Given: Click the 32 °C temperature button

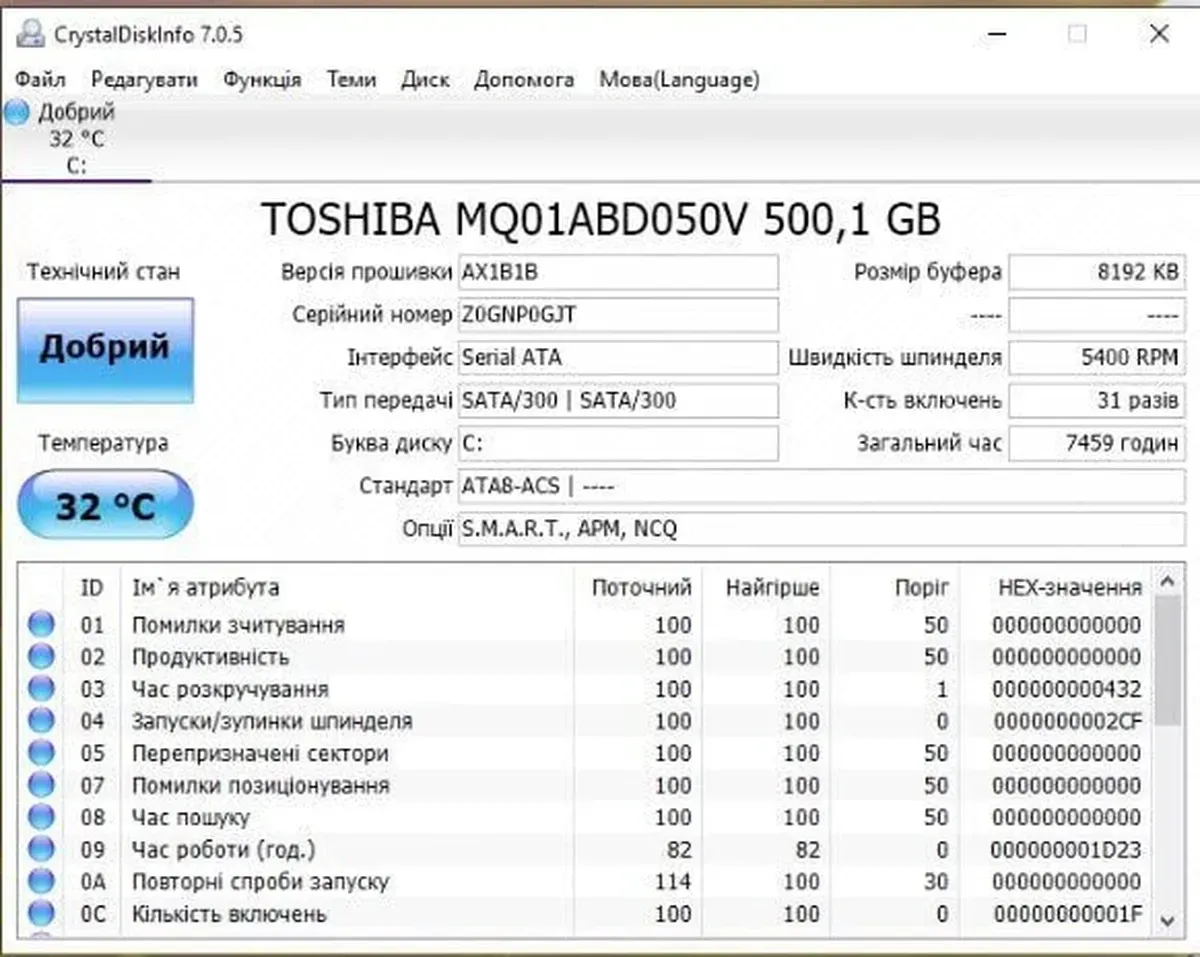Looking at the screenshot, I should [x=105, y=506].
